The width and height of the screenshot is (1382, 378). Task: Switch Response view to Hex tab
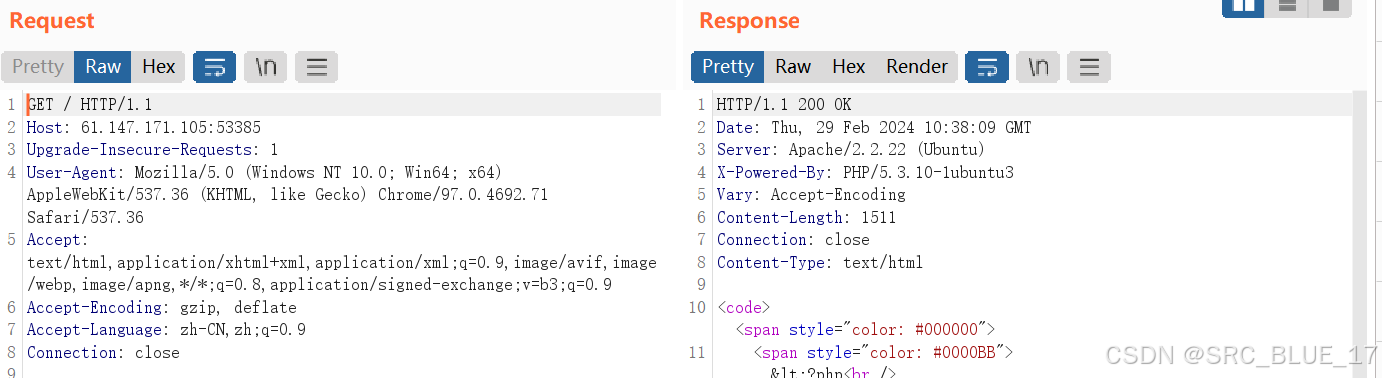coord(848,67)
